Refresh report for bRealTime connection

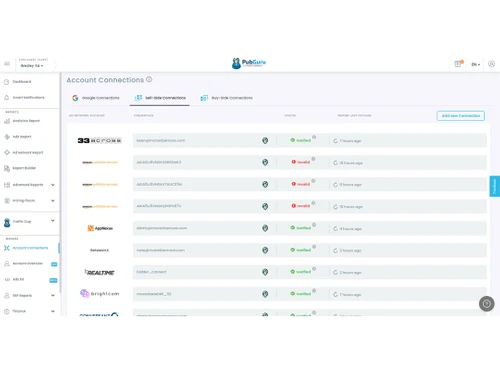coord(336,273)
